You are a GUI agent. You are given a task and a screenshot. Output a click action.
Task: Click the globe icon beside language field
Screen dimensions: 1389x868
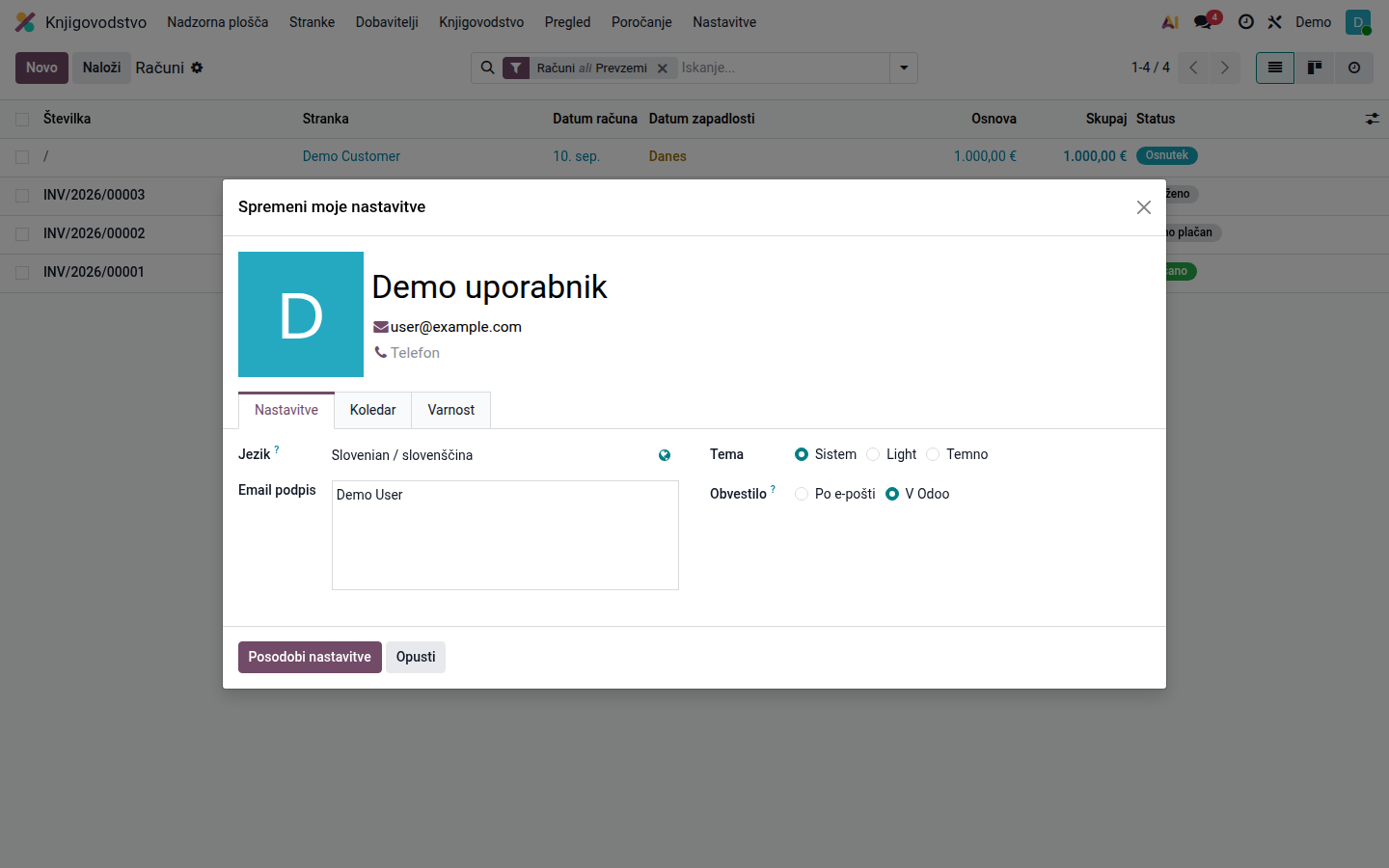click(665, 455)
